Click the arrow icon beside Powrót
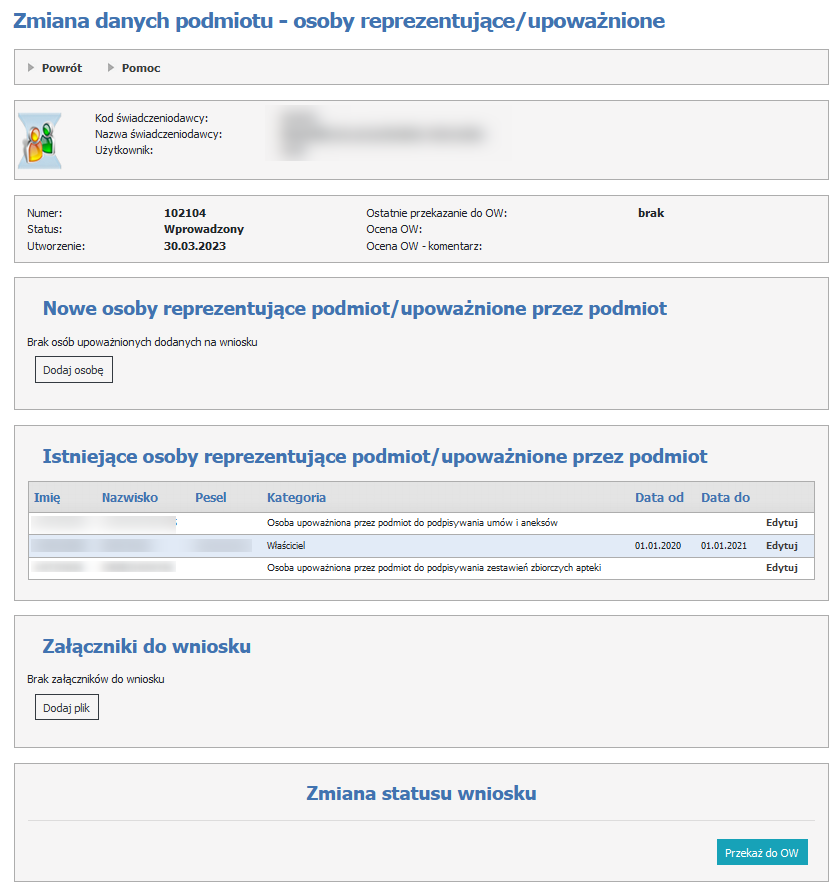Image resolution: width=838 pixels, height=894 pixels. click(x=31, y=68)
